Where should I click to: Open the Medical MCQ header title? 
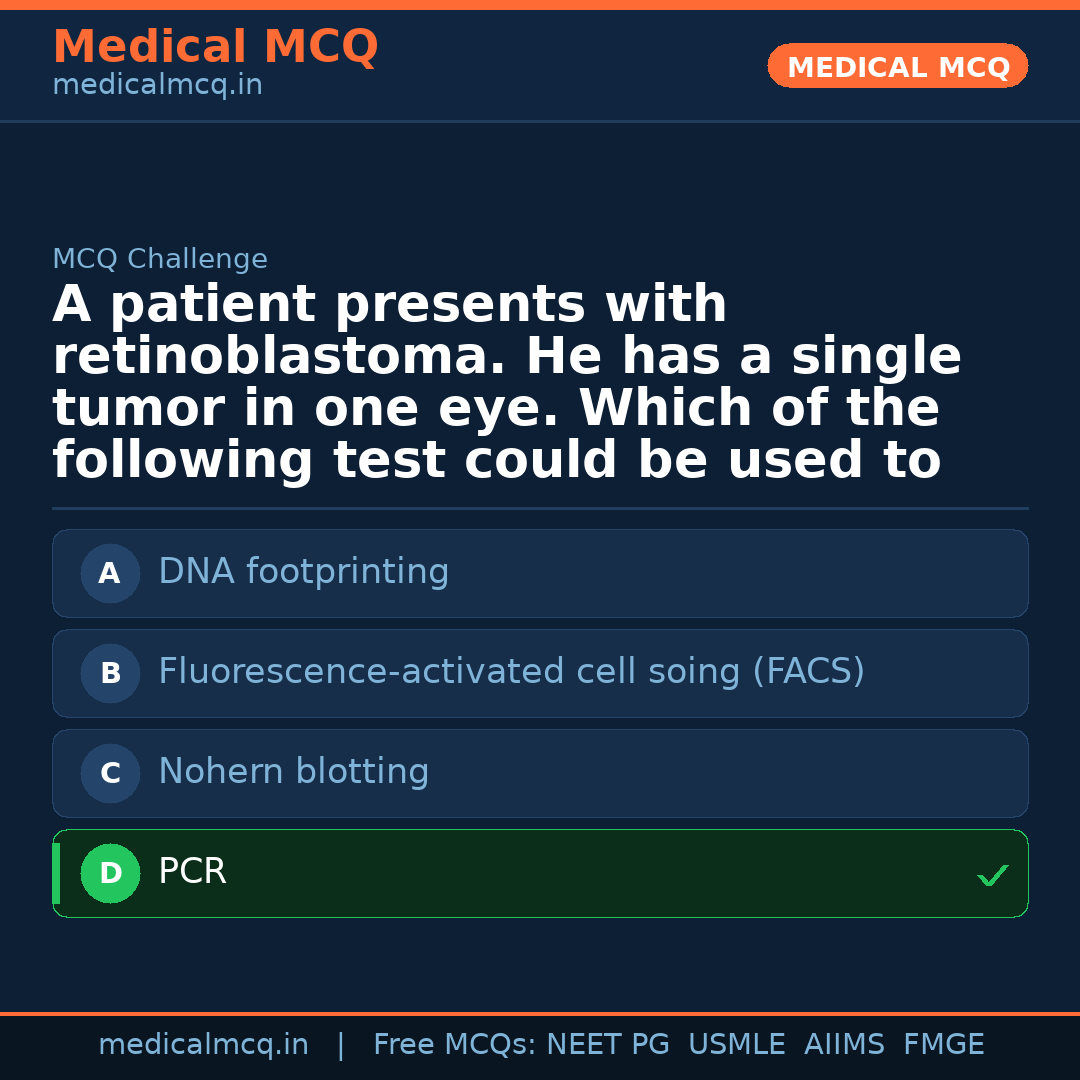coord(215,47)
